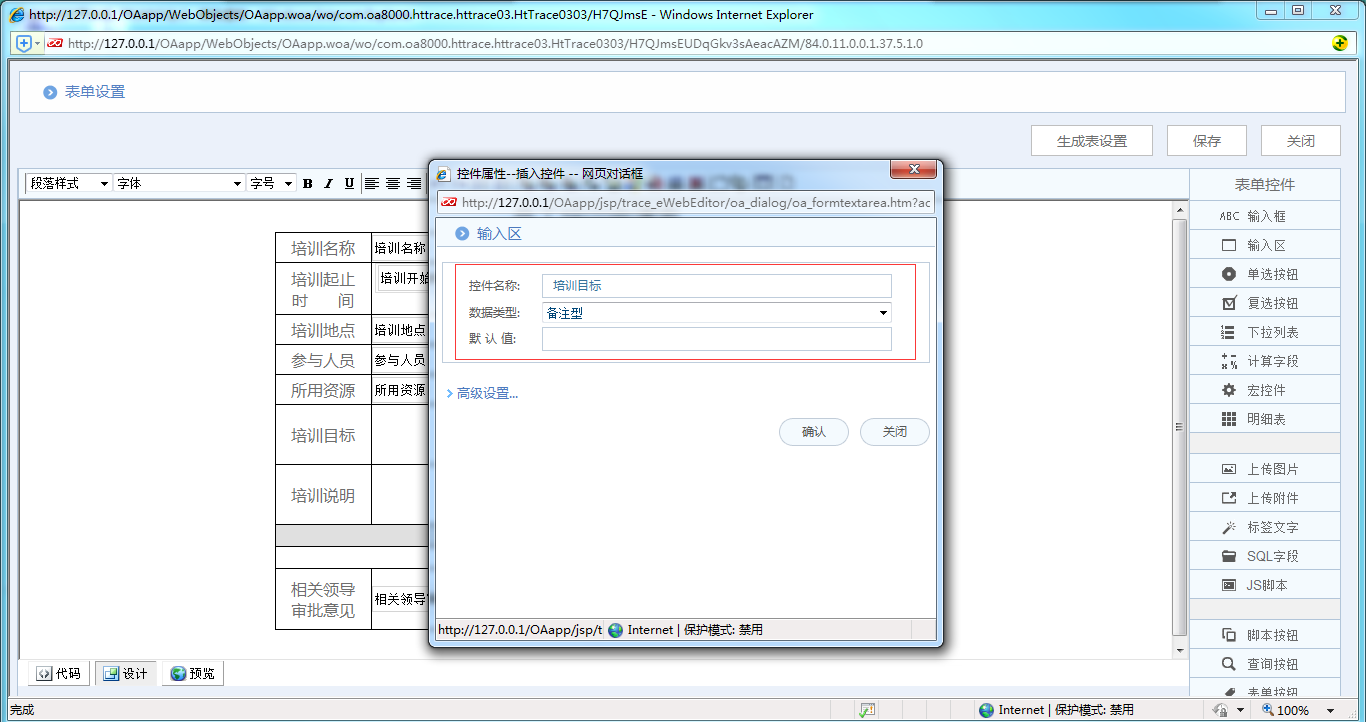Insert a 计算字段 control
The image size is (1366, 722).
click(x=1264, y=360)
